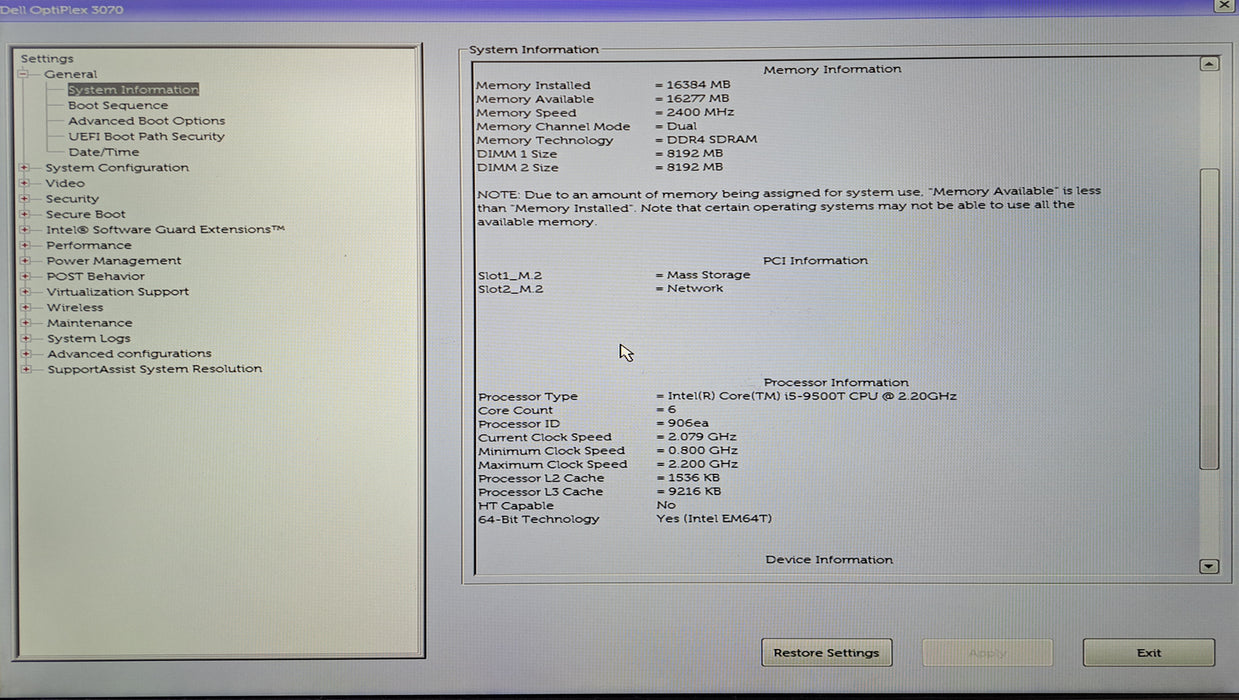The height and width of the screenshot is (700, 1239).
Task: Select the Wireless category label
Action: click(x=75, y=307)
